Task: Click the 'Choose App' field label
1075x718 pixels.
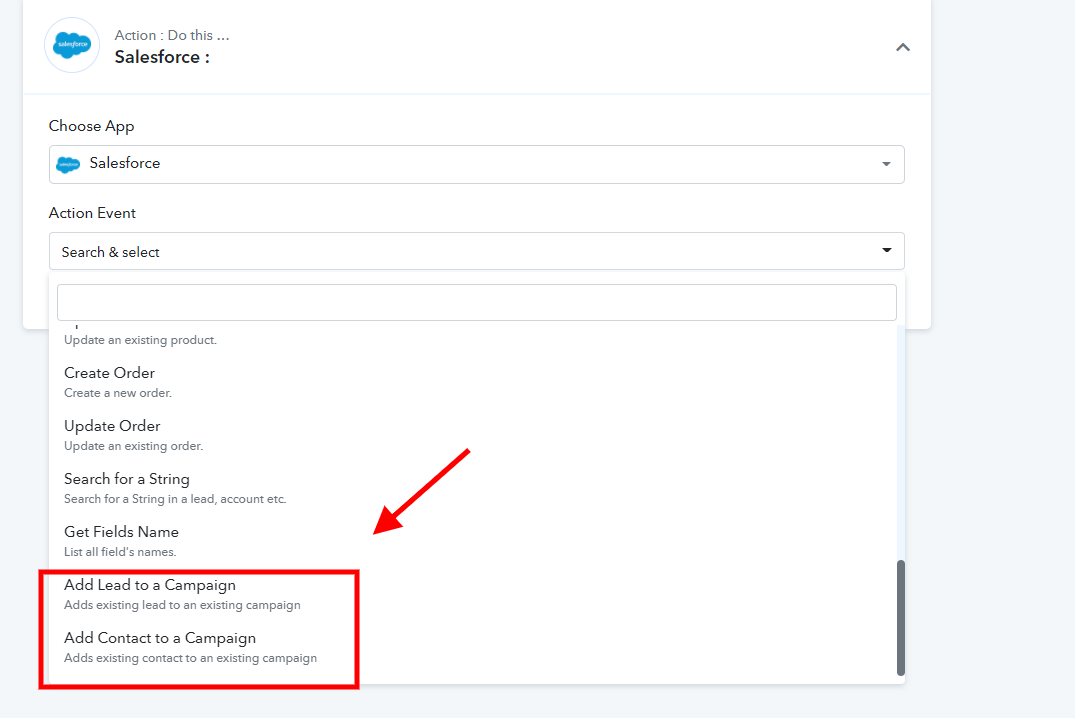Action: click(x=91, y=126)
